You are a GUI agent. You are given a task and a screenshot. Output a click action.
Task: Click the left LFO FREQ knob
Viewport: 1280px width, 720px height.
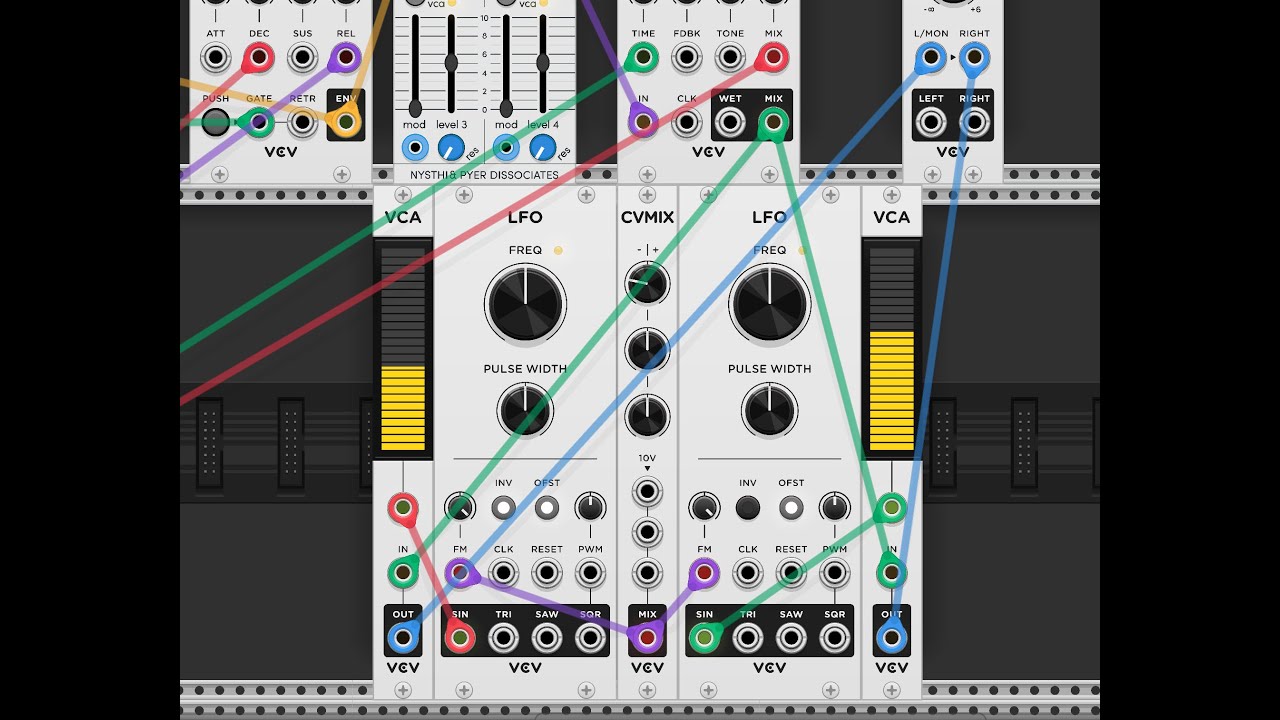click(x=525, y=304)
